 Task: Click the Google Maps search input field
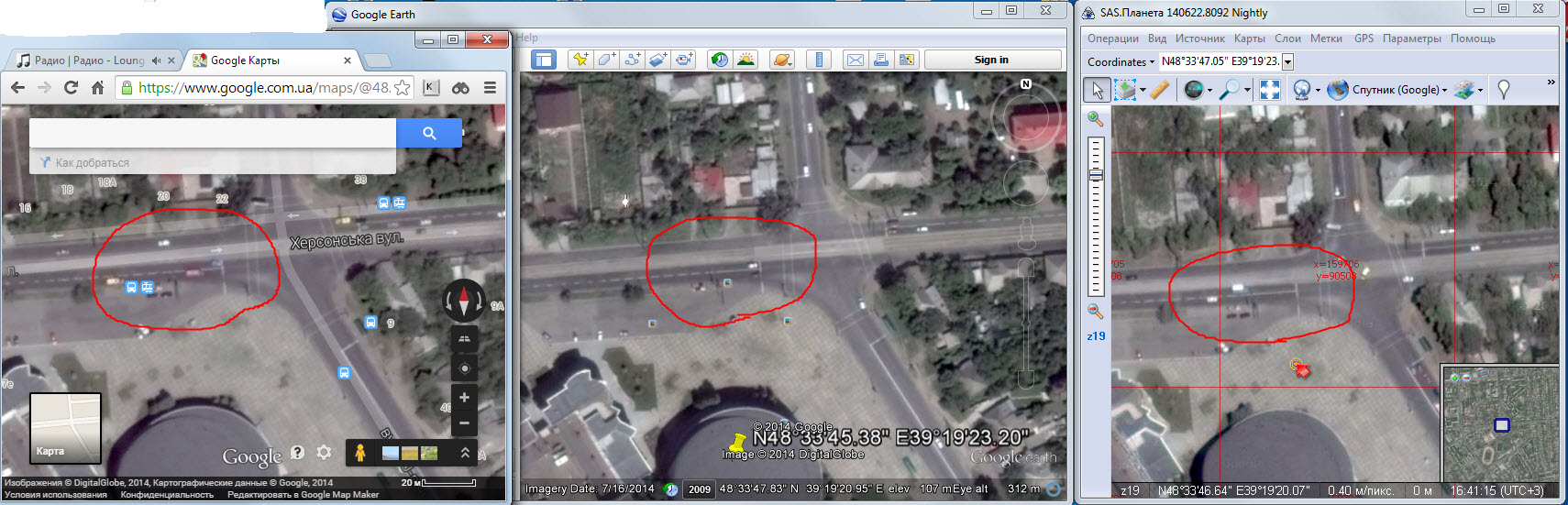213,133
